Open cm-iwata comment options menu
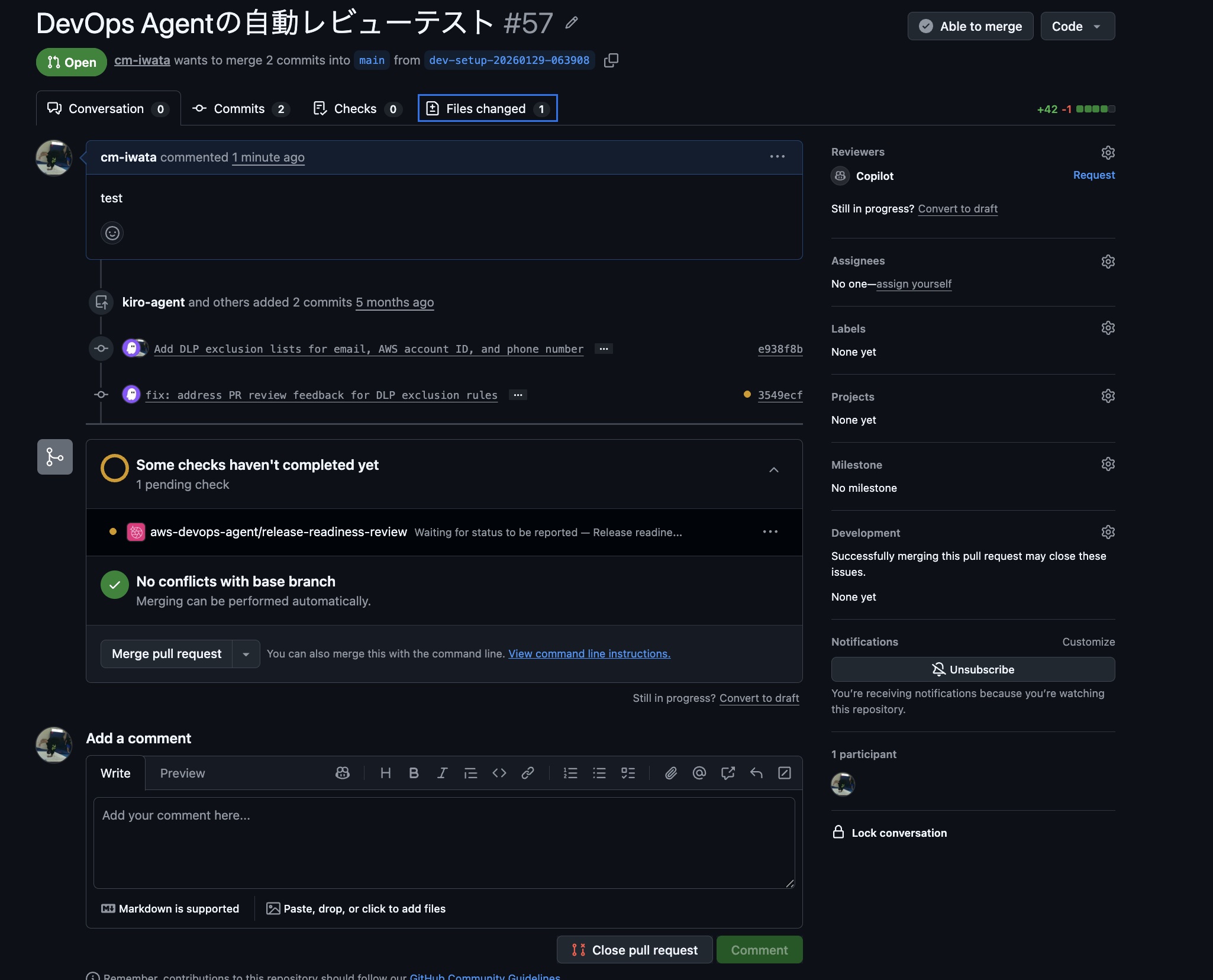 pos(777,157)
